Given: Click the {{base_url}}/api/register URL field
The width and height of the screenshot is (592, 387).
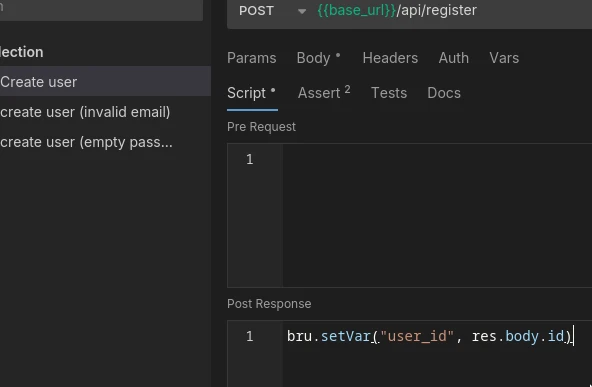Looking at the screenshot, I should pos(397,11).
